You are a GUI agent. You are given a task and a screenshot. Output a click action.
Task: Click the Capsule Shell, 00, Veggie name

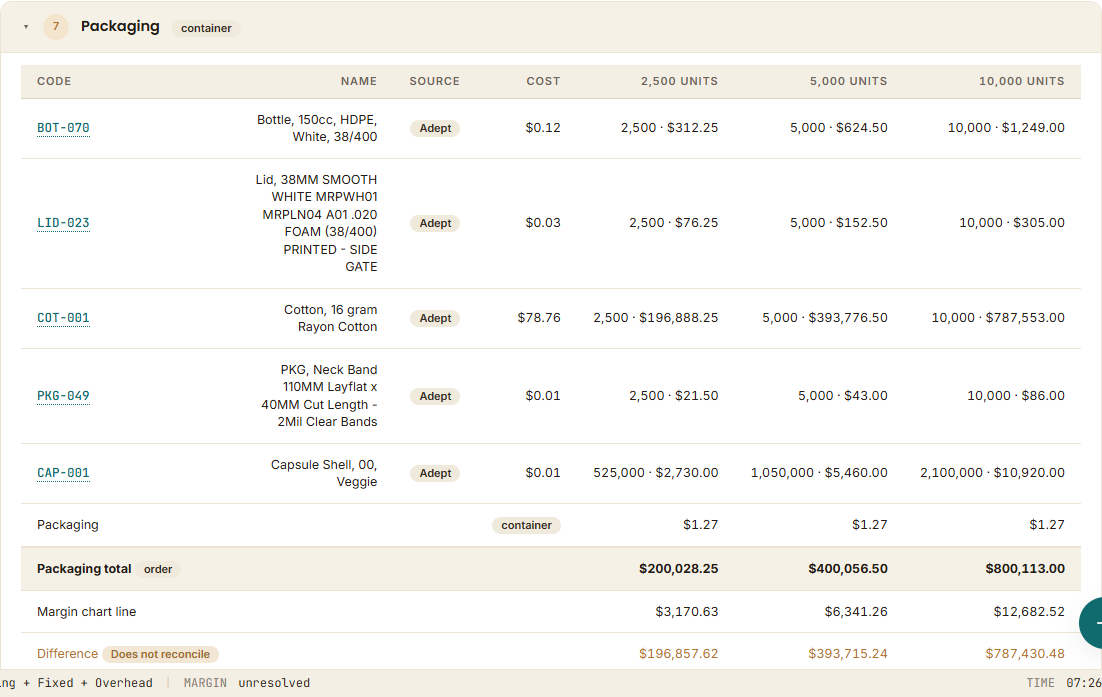point(324,473)
